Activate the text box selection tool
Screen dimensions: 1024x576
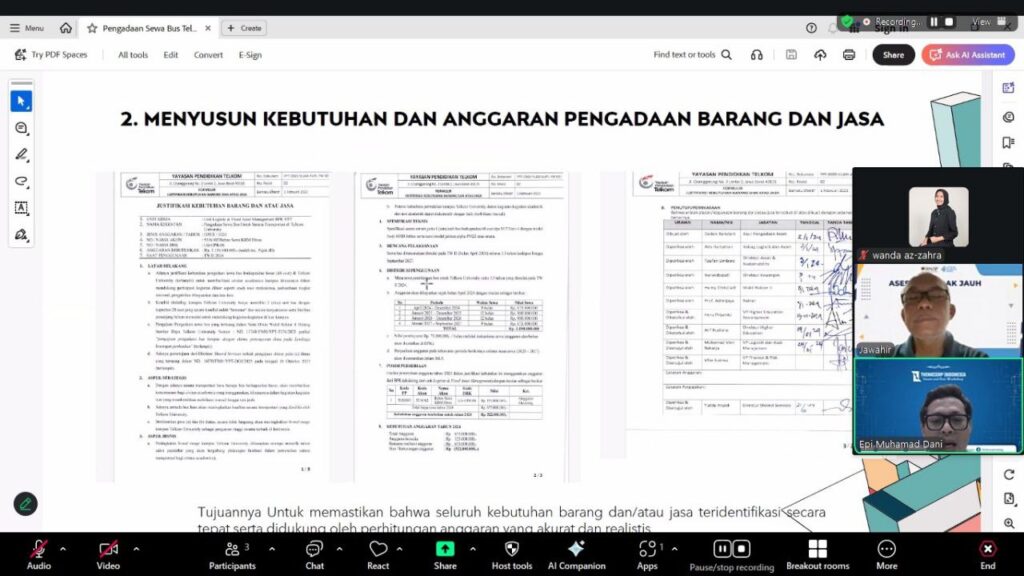tap(21, 208)
